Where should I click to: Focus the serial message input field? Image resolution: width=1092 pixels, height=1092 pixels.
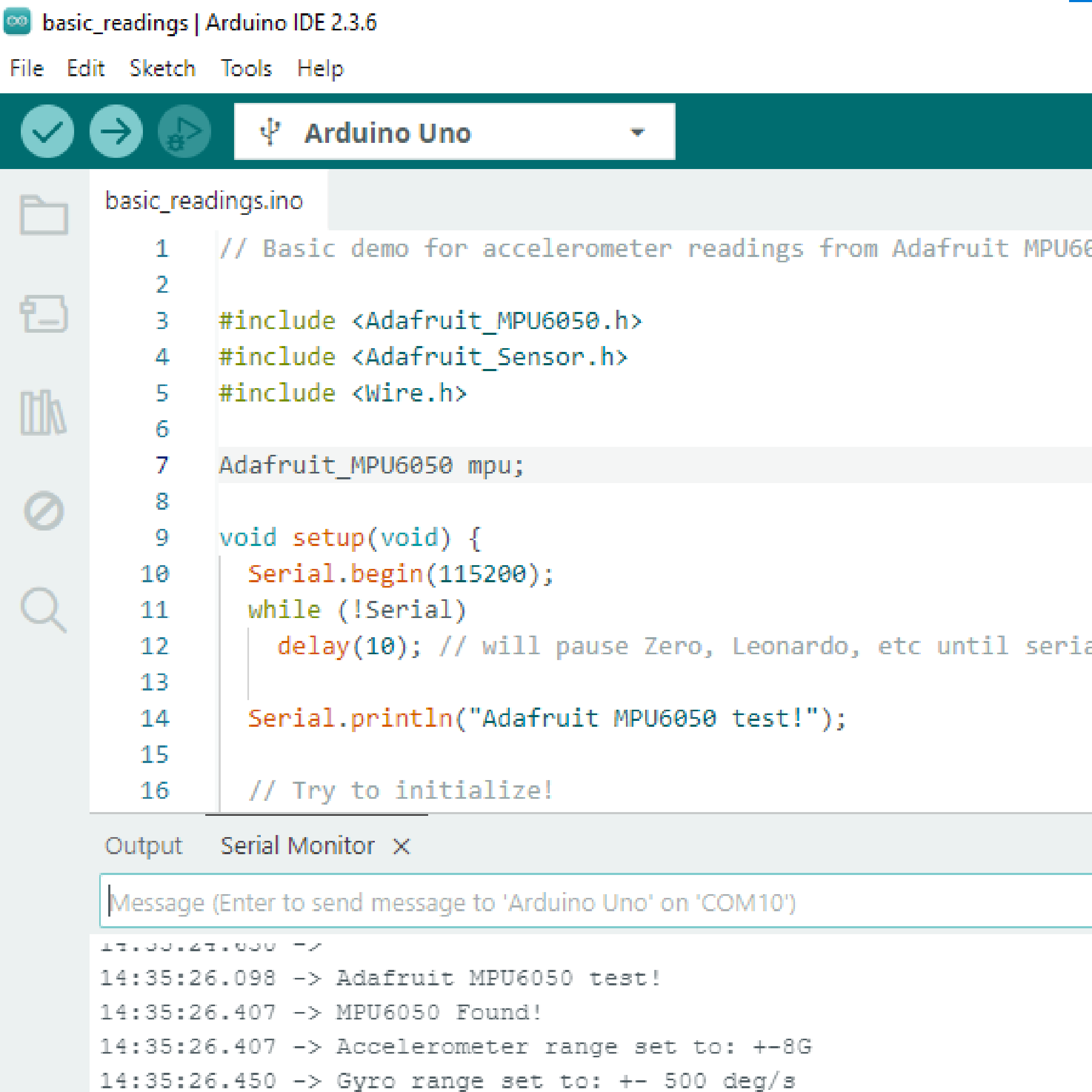pyautogui.click(x=593, y=903)
